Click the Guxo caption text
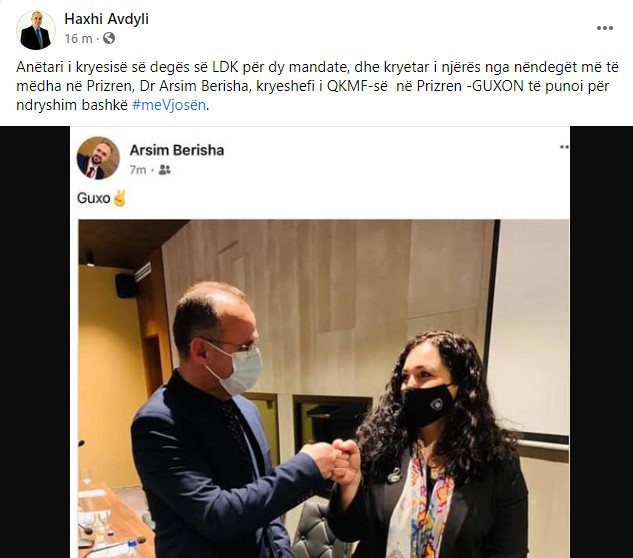The image size is (633, 558). [x=93, y=198]
